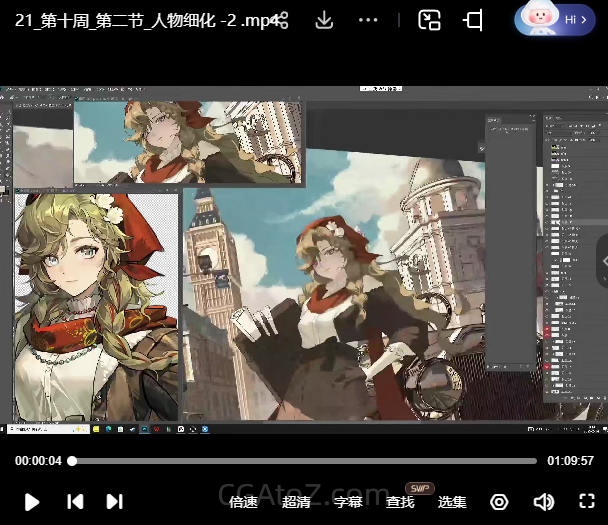Click the 查找 search feature
This screenshot has width=608, height=525.
click(400, 502)
